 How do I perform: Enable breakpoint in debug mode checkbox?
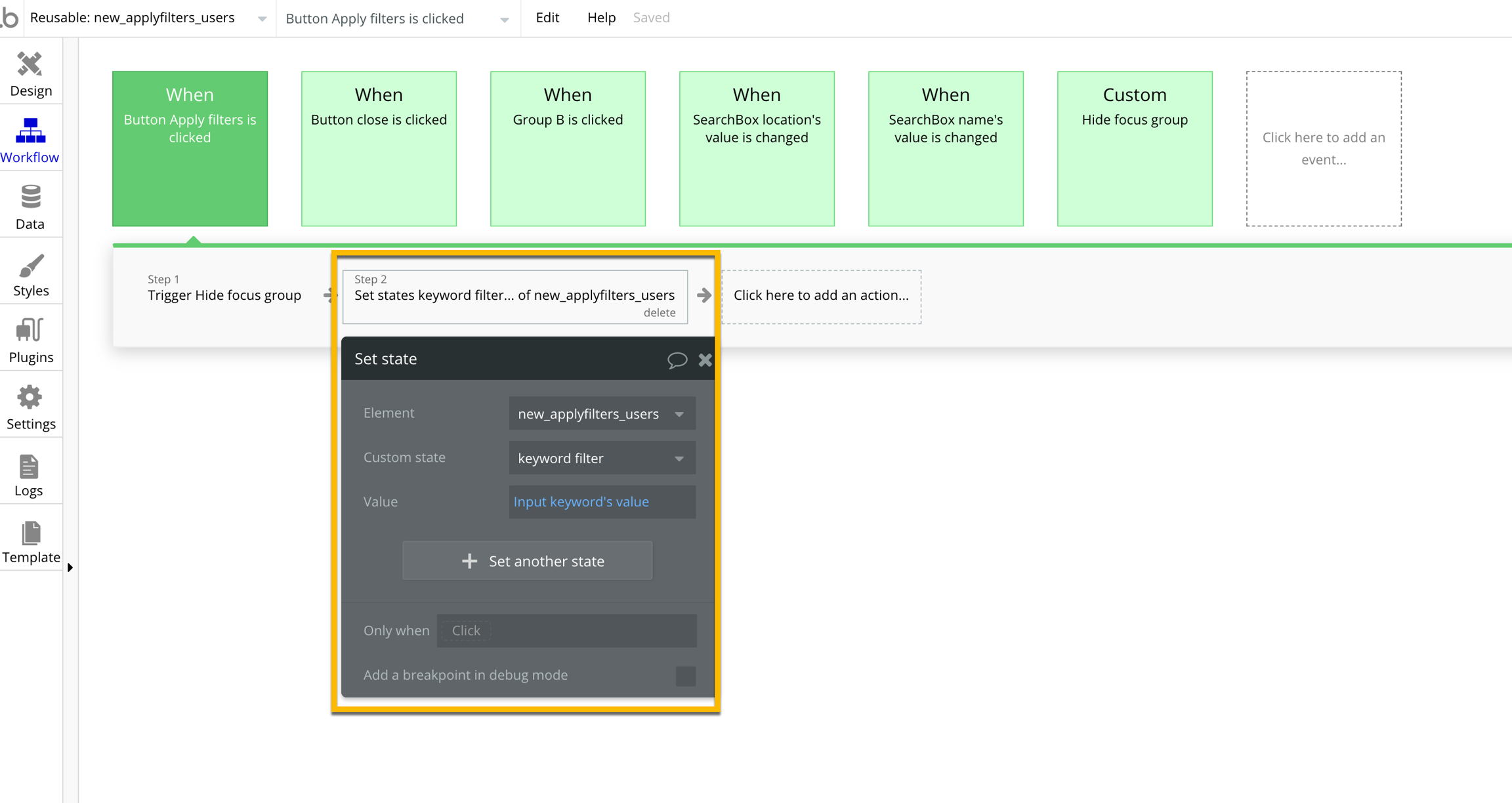coord(685,676)
